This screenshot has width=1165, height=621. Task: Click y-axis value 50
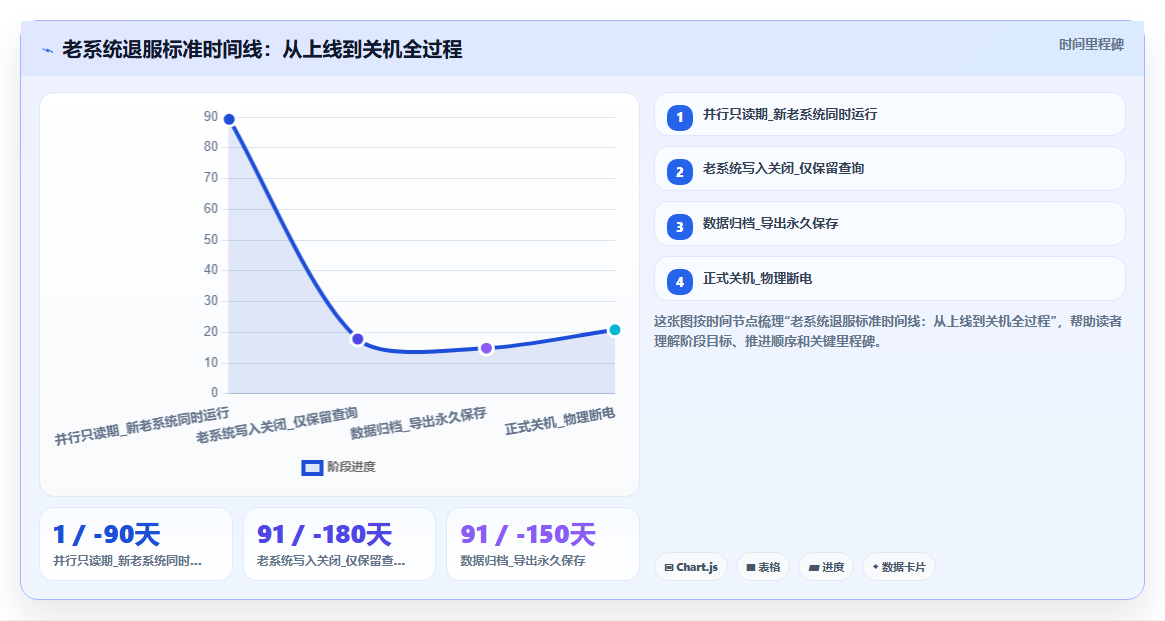tap(211, 239)
